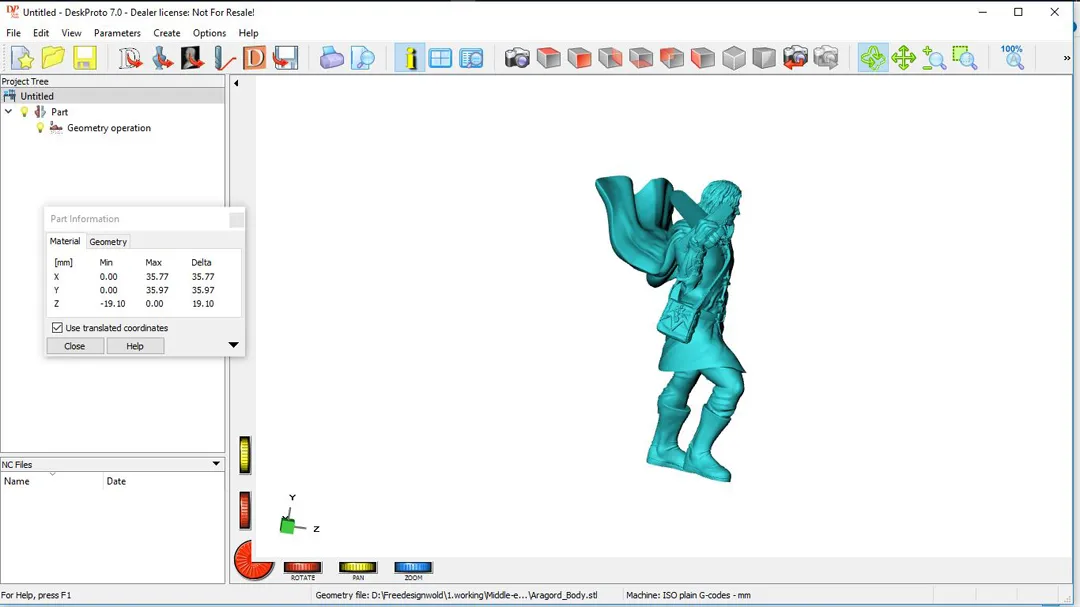This screenshot has width=1080, height=607.
Task: Click the camera icon with red arrow
Action: 795,58
